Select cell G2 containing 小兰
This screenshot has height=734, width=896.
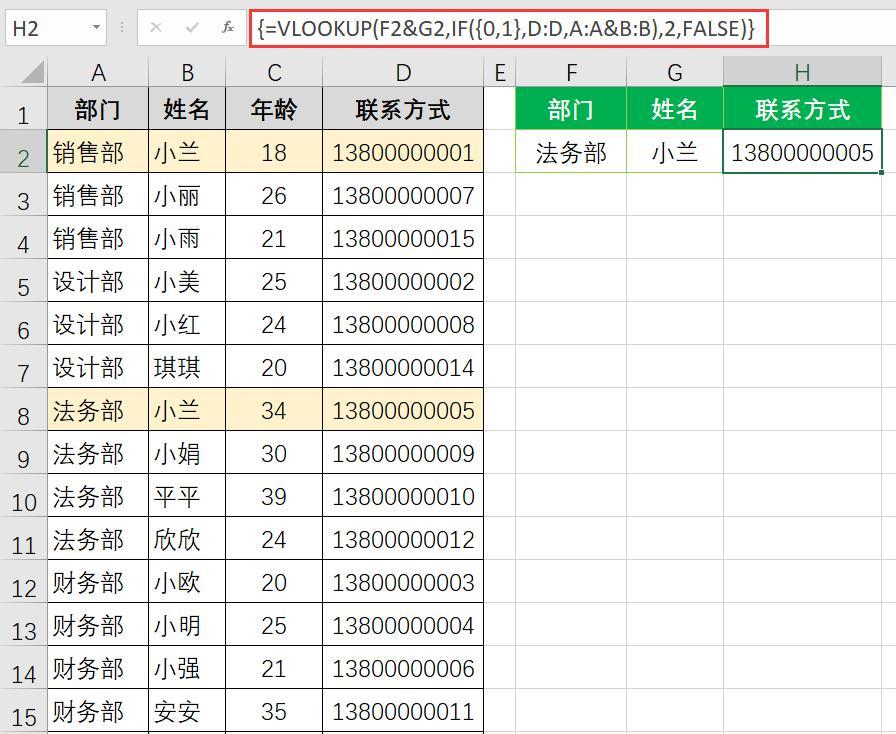(675, 151)
